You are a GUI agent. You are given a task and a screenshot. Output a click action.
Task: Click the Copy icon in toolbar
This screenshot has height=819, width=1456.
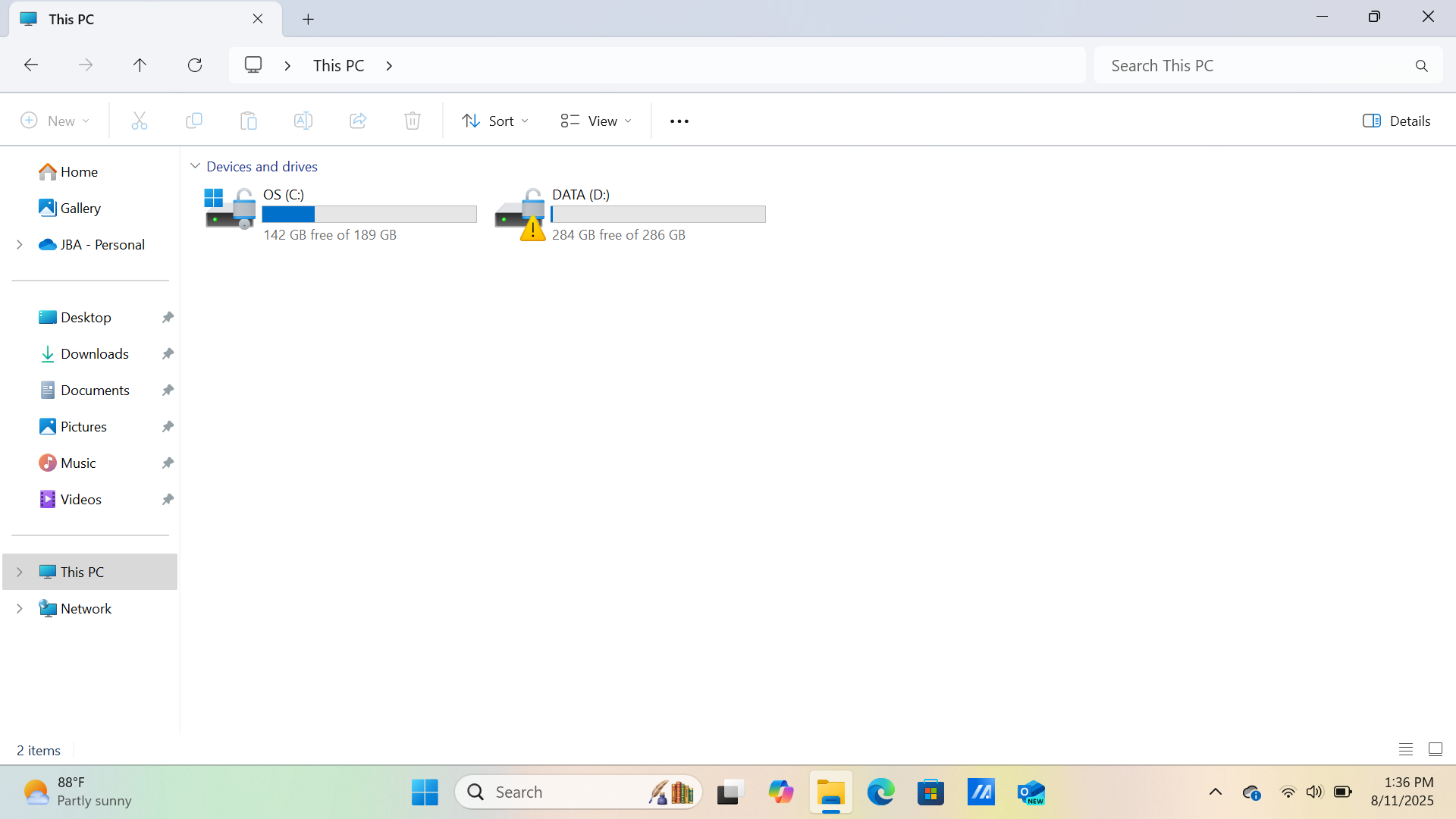194,121
